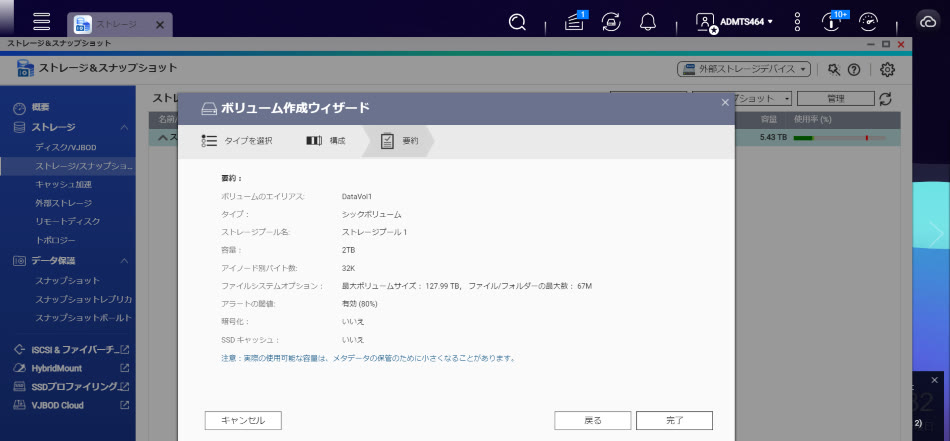Click the キャンセル button
The height and width of the screenshot is (441, 950).
(x=243, y=420)
